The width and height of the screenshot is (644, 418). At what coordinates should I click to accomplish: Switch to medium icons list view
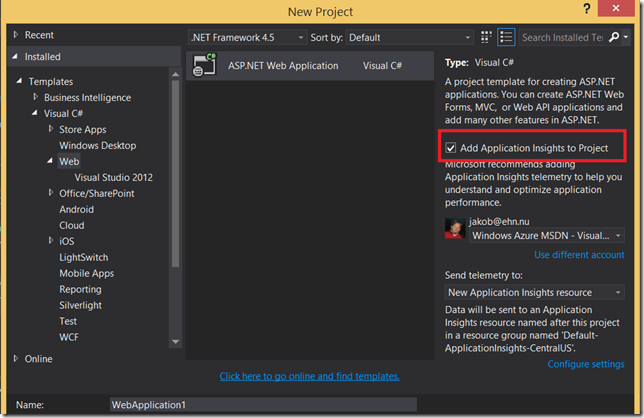(506, 37)
